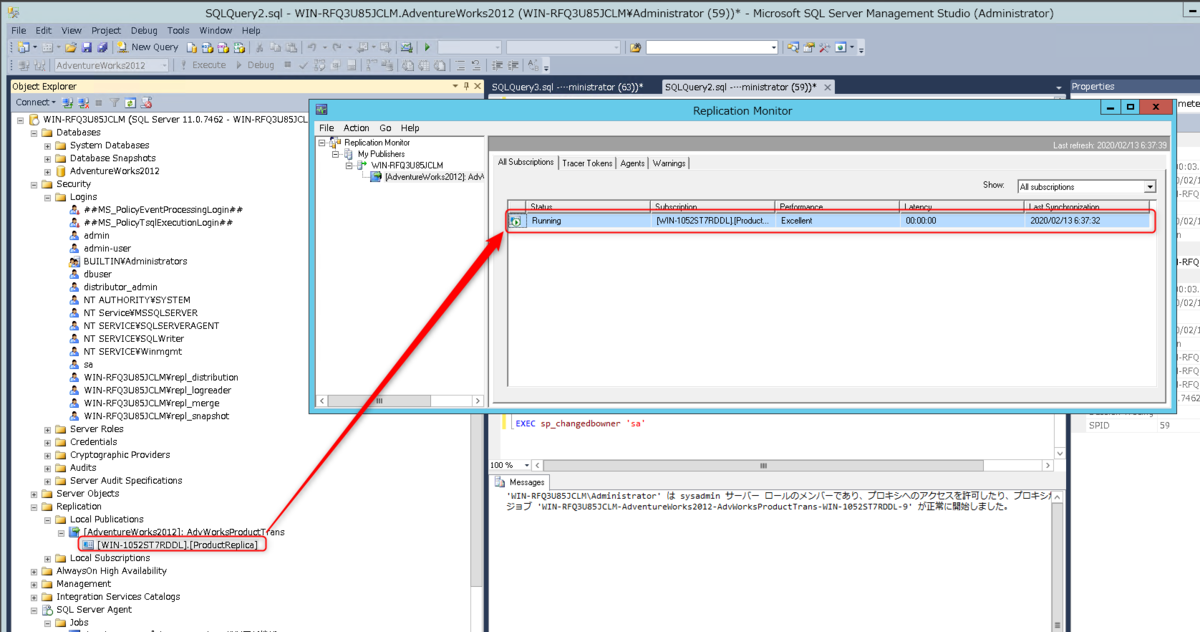The height and width of the screenshot is (632, 1200).
Task: Click the Open File folder icon in toolbar
Action: 71,47
